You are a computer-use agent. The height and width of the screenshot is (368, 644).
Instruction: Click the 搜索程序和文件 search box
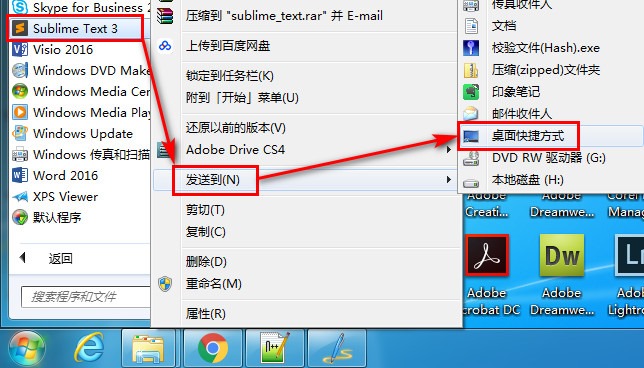pyautogui.click(x=86, y=297)
